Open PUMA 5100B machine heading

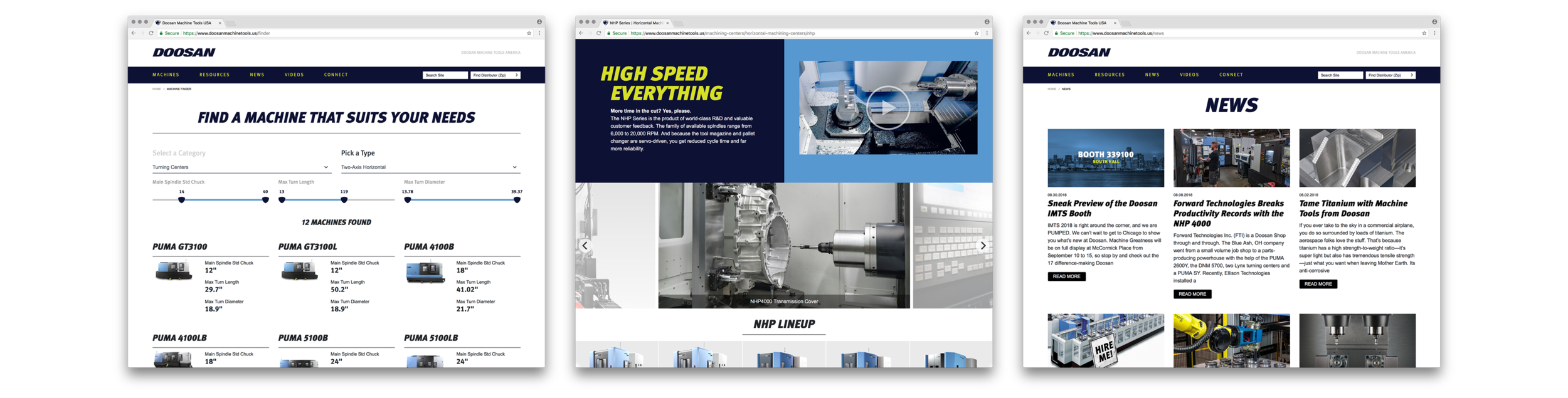click(303, 338)
